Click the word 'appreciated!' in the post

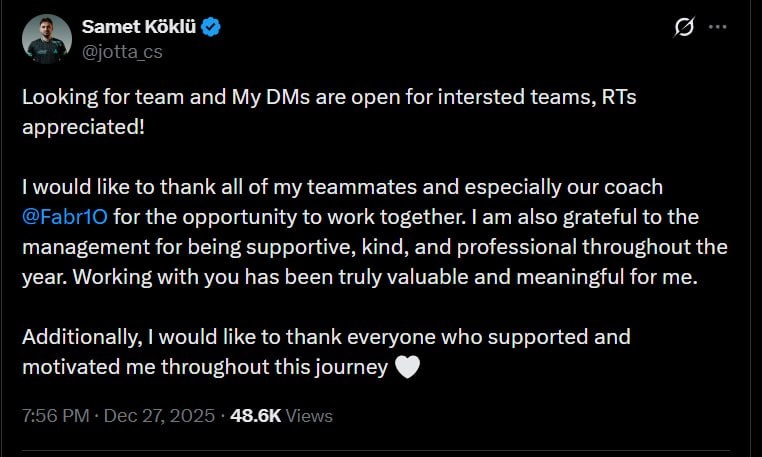tap(83, 127)
